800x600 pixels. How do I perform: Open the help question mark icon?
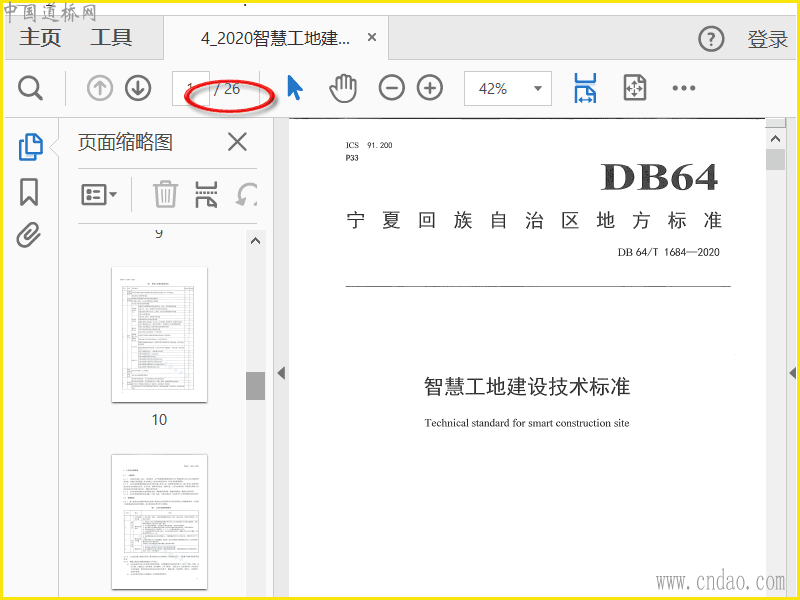tap(711, 39)
